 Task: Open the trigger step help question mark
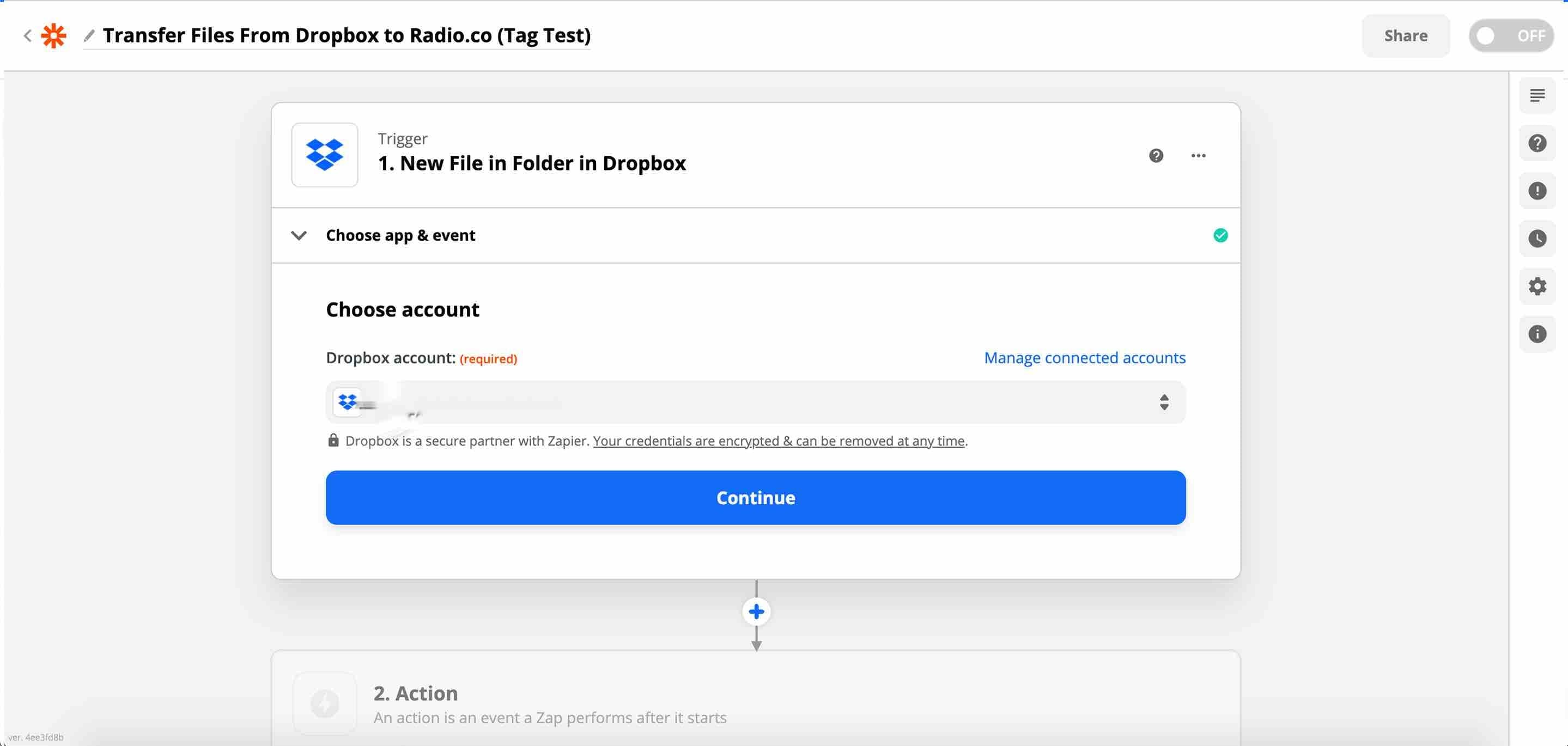1156,156
